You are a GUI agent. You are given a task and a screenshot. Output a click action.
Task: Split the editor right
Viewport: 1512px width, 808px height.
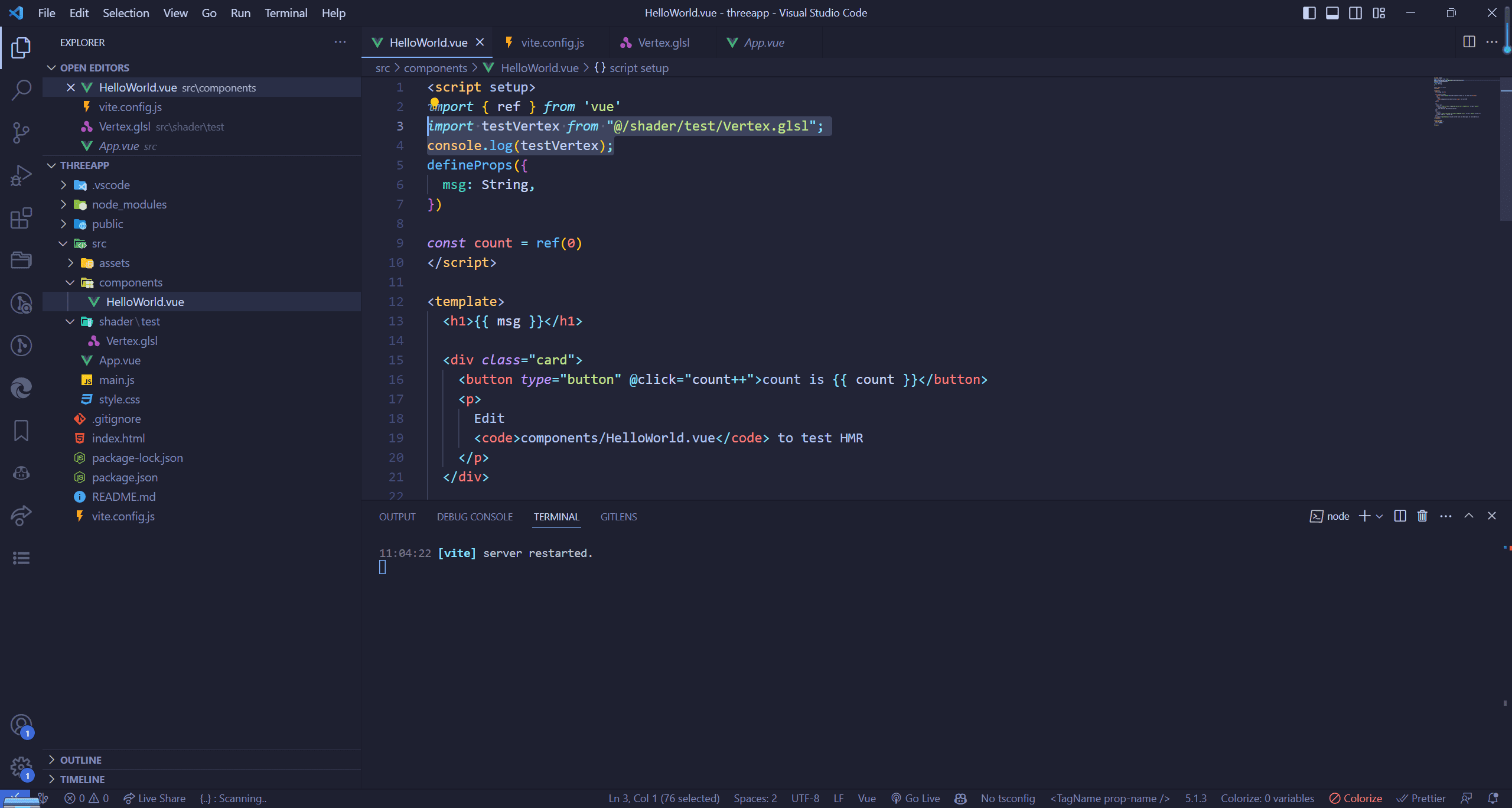[1469, 42]
